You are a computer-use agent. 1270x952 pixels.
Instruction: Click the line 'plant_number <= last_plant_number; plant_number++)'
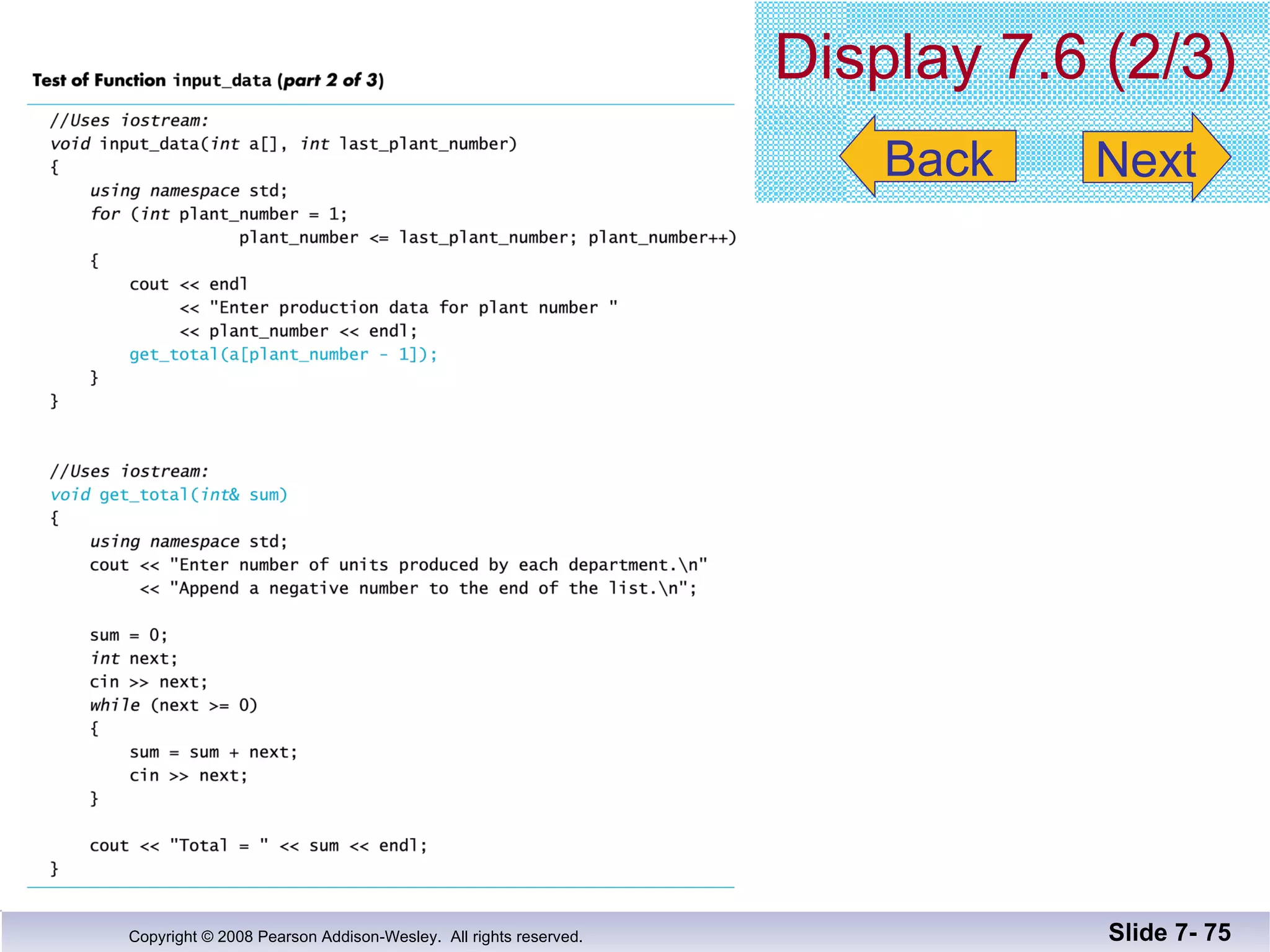[487, 238]
